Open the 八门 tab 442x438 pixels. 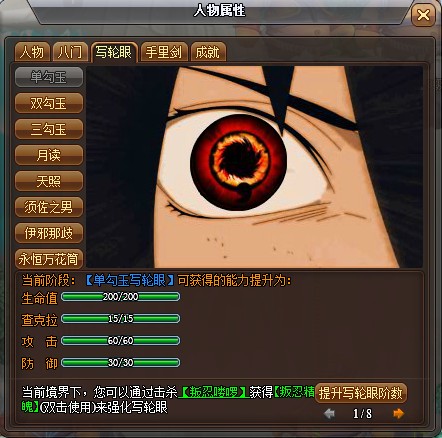tap(70, 52)
